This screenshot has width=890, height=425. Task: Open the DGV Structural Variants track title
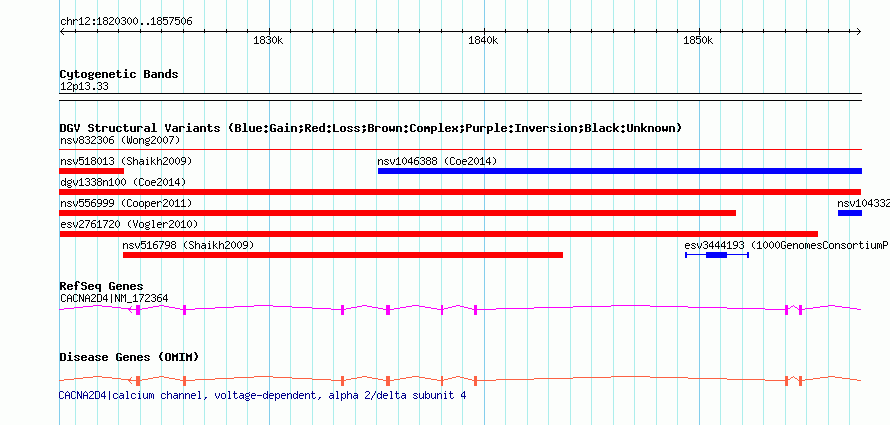pos(371,128)
